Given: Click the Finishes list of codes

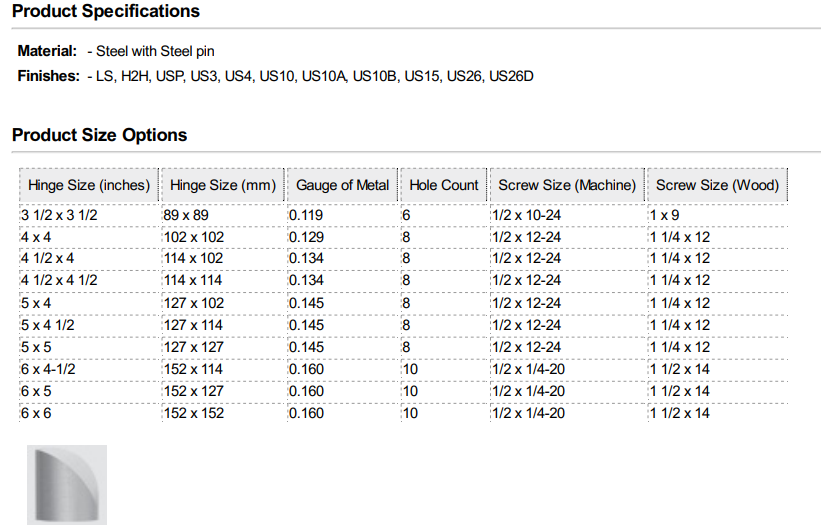Looking at the screenshot, I should click(x=310, y=76).
